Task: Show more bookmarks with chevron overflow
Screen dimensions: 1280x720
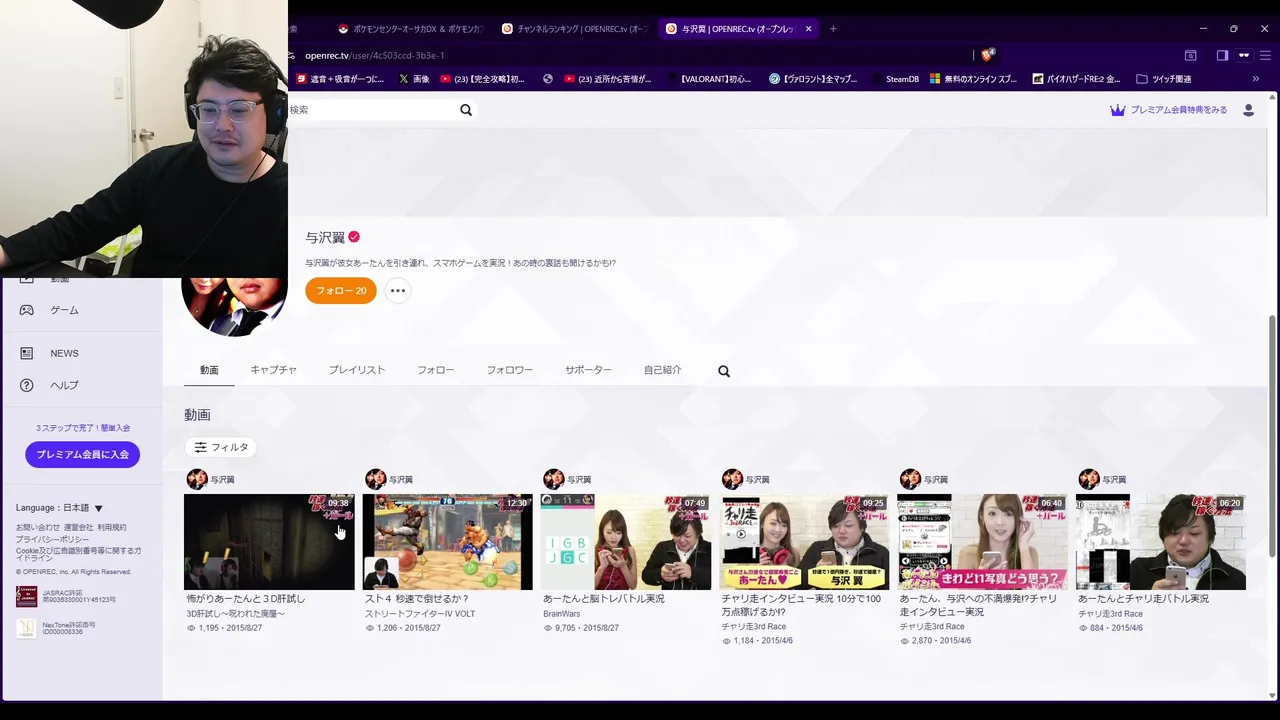Action: coord(1255,79)
